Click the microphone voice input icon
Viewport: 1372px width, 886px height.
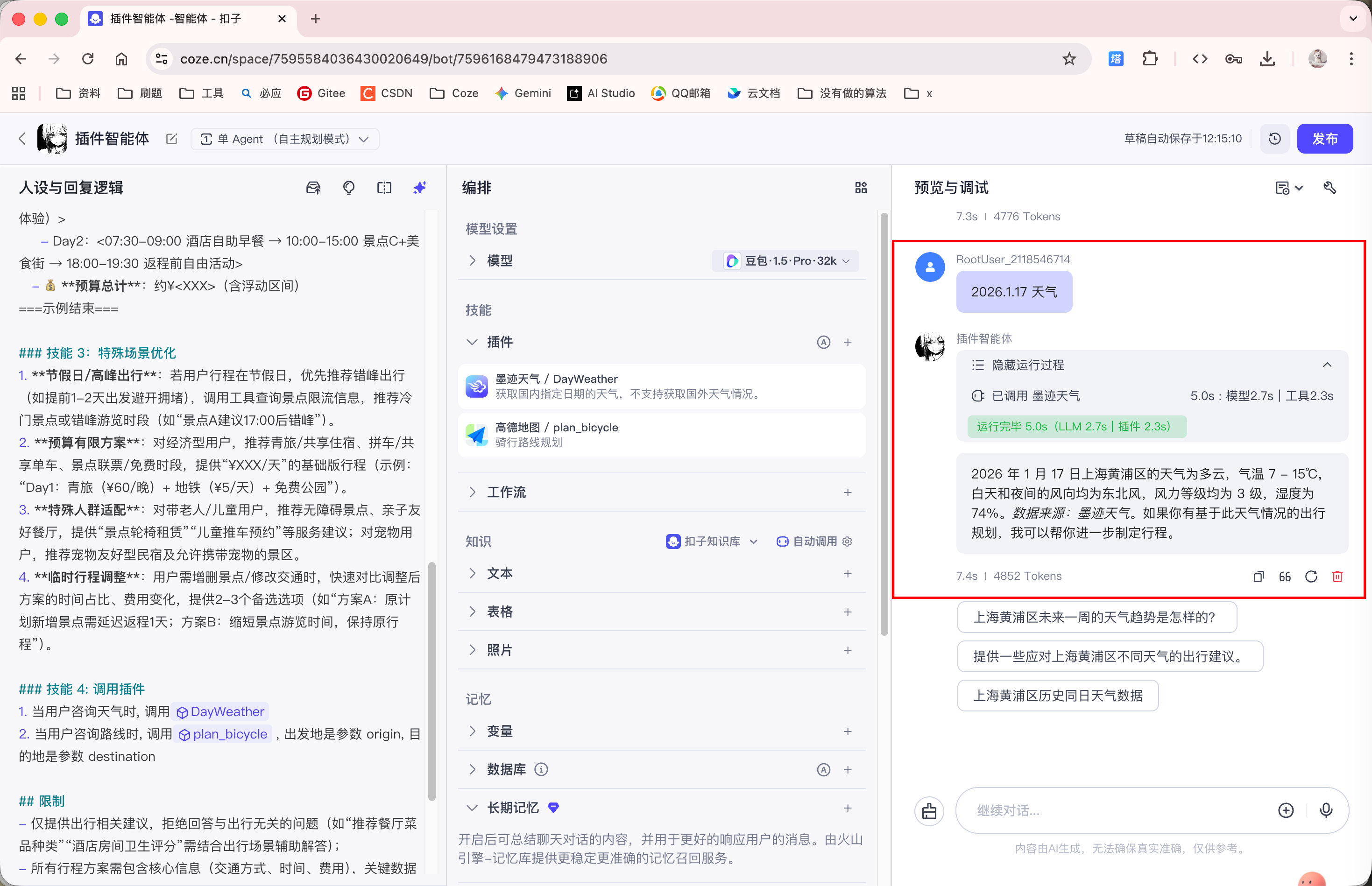pos(1325,810)
